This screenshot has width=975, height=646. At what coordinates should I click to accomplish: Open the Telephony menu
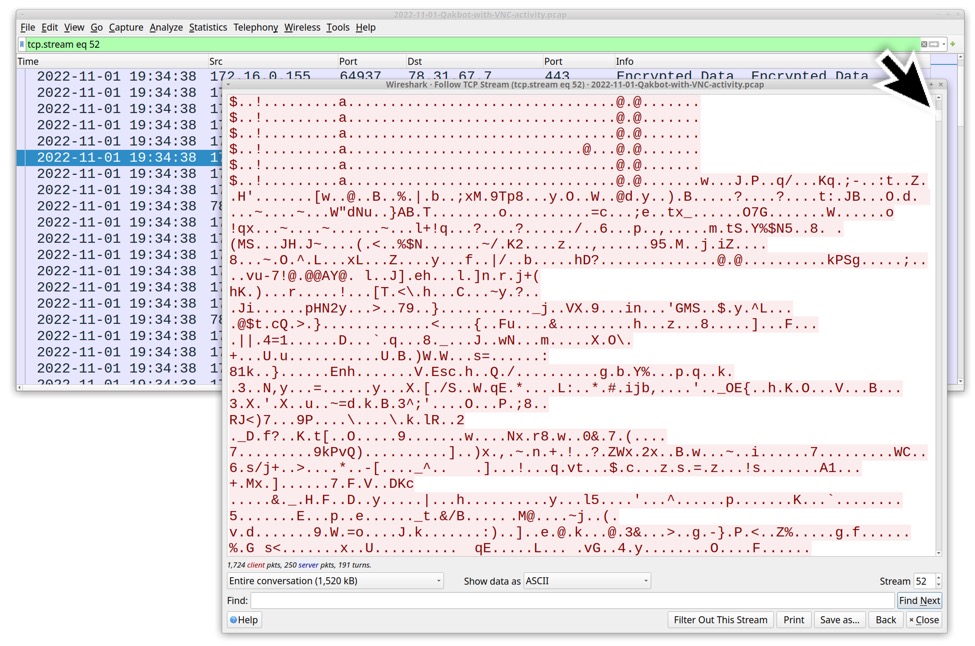256,27
